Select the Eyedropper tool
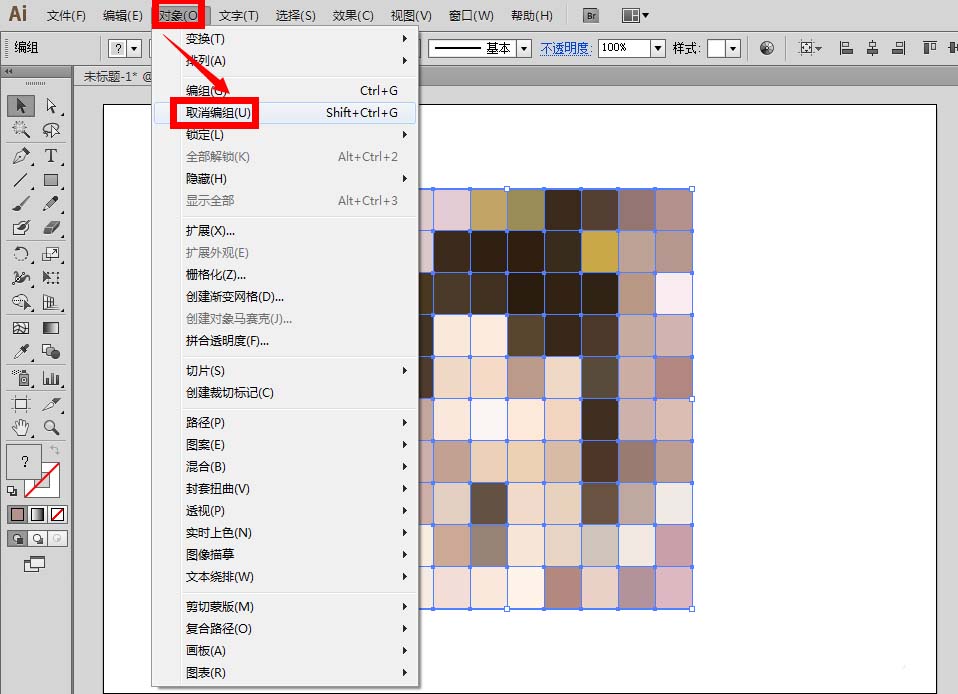 21,352
